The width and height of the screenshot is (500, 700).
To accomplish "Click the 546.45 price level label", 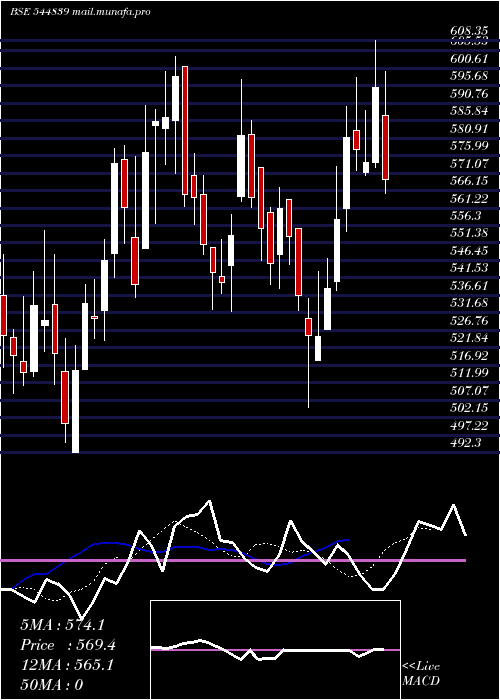I will coord(469,251).
